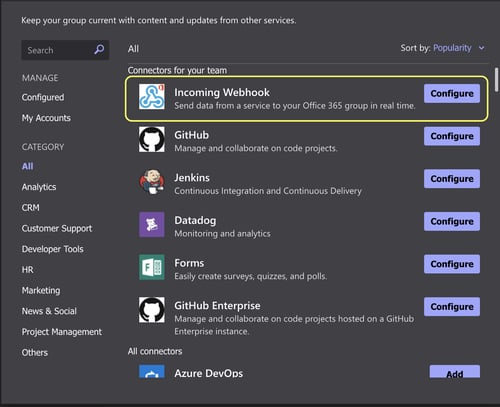Select the Customer Support category
Viewport: 500px width, 407px height.
coord(57,228)
